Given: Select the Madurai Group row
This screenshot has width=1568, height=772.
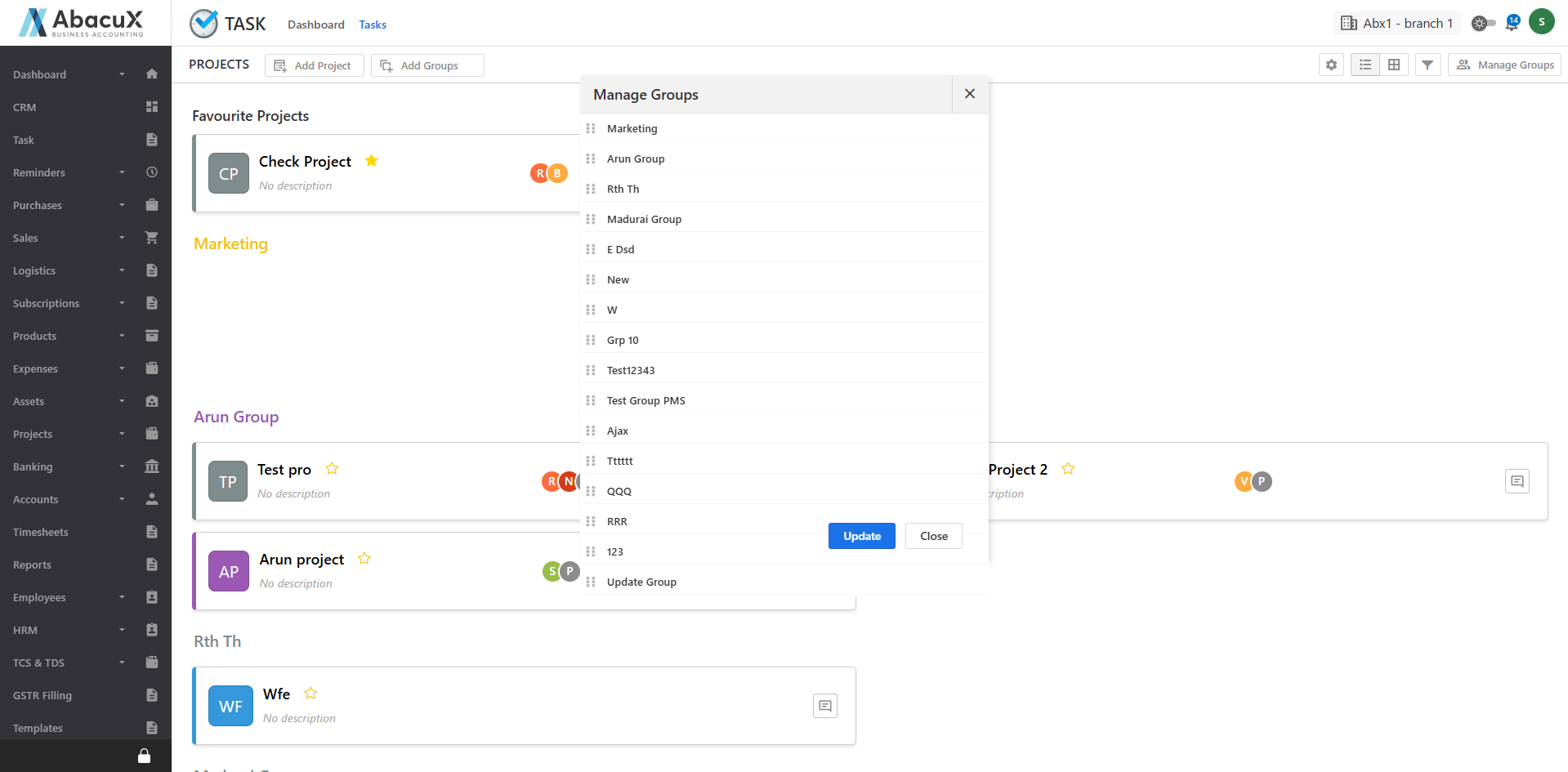Looking at the screenshot, I should 644,219.
